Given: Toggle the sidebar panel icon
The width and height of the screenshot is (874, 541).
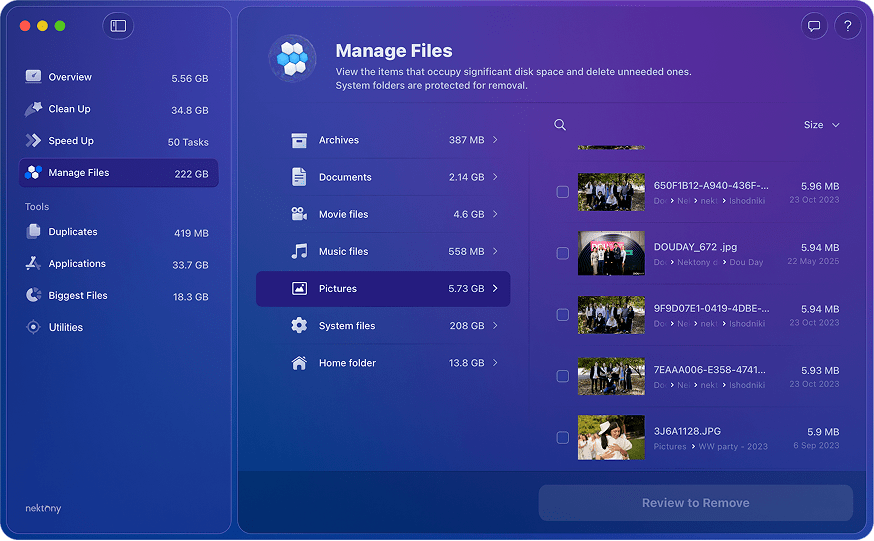Looking at the screenshot, I should click(x=118, y=26).
